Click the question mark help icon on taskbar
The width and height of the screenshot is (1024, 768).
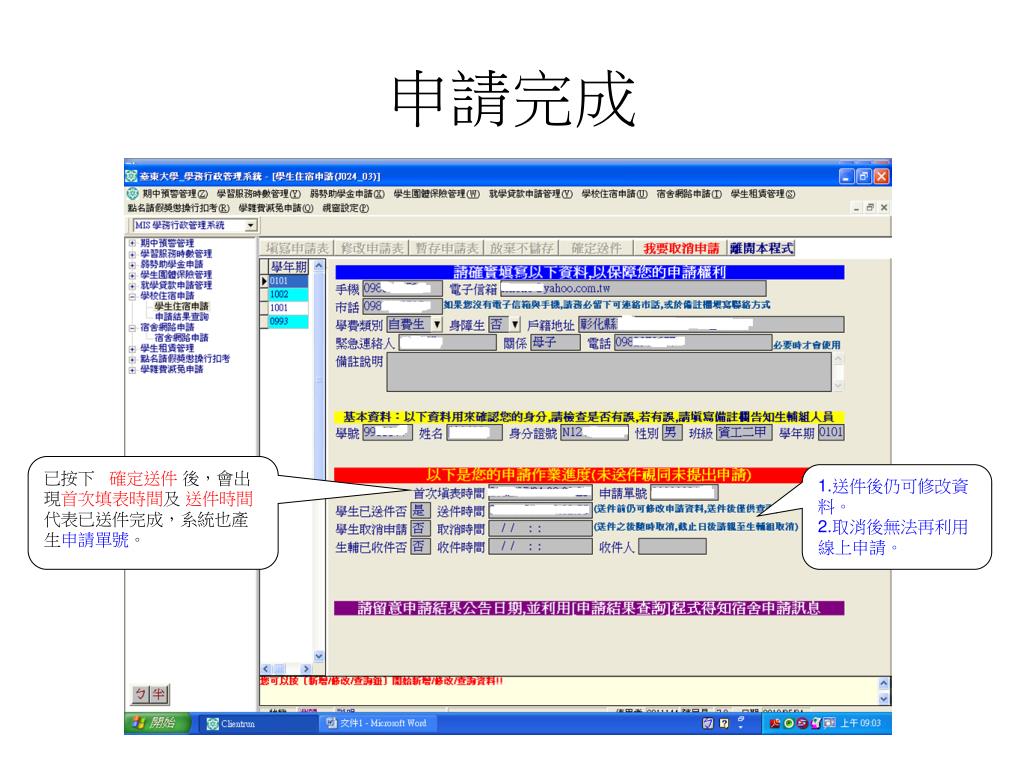point(724,723)
